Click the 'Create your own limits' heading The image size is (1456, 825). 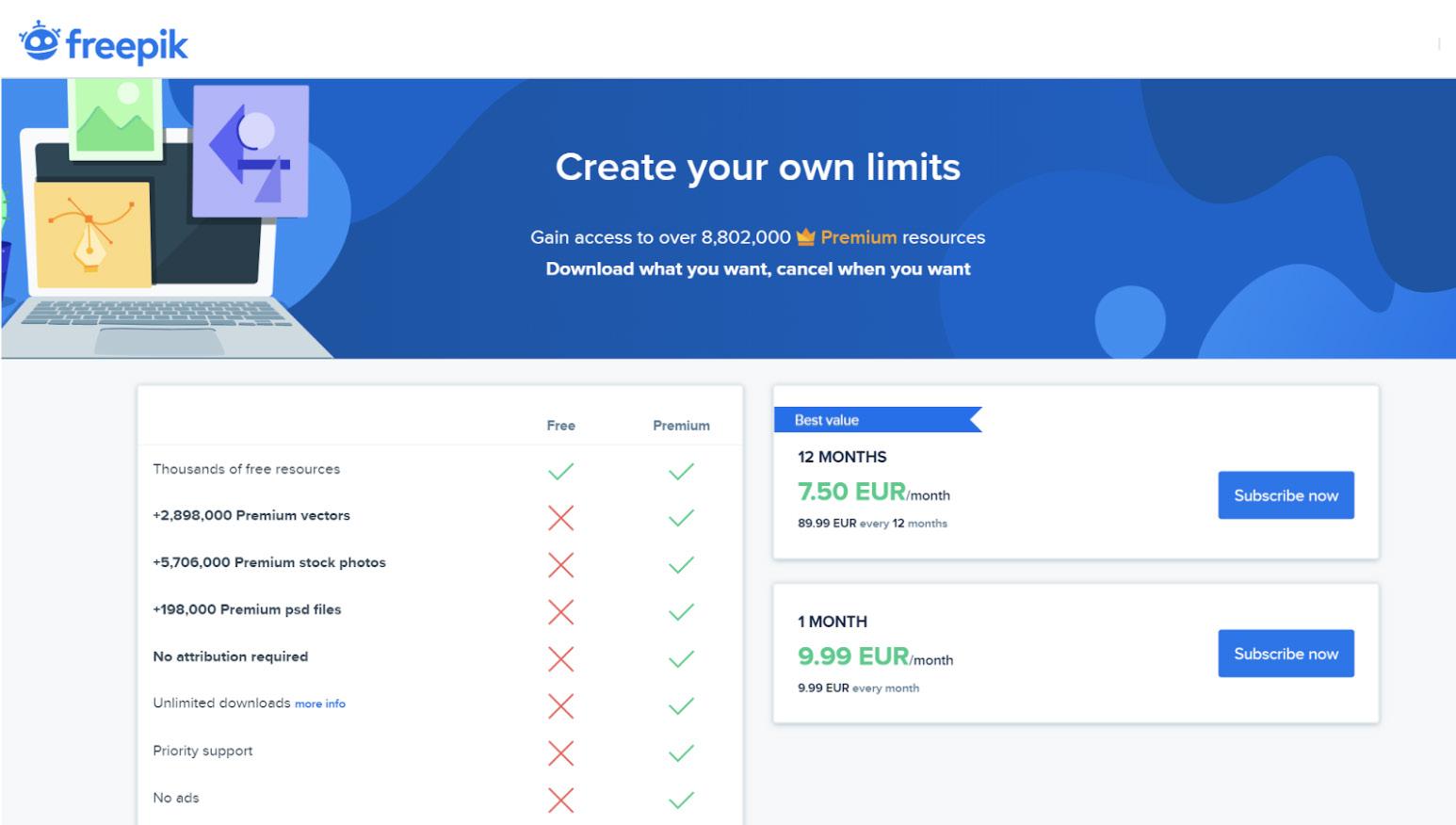click(x=758, y=168)
